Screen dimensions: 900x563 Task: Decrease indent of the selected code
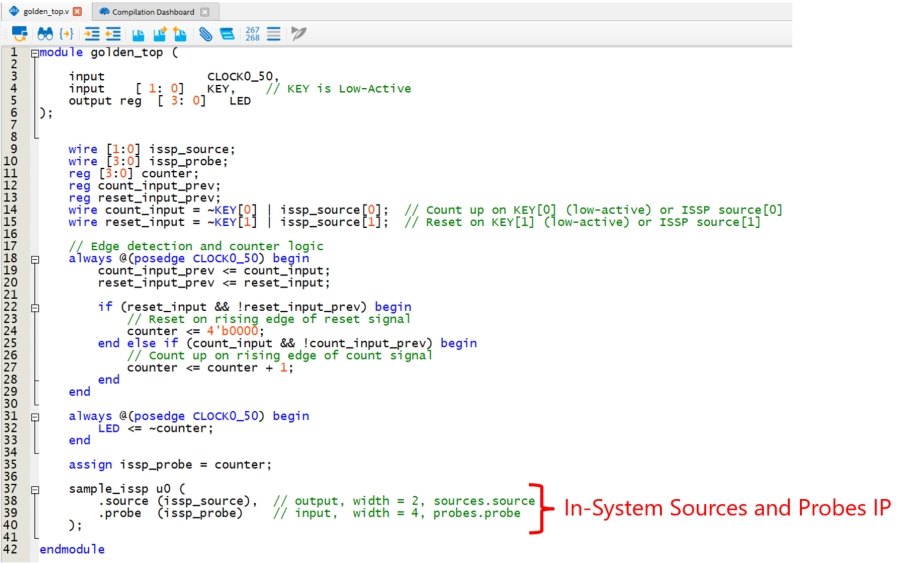click(x=113, y=33)
